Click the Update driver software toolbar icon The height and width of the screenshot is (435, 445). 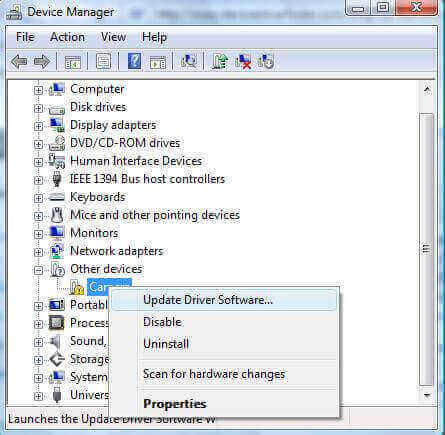click(220, 61)
